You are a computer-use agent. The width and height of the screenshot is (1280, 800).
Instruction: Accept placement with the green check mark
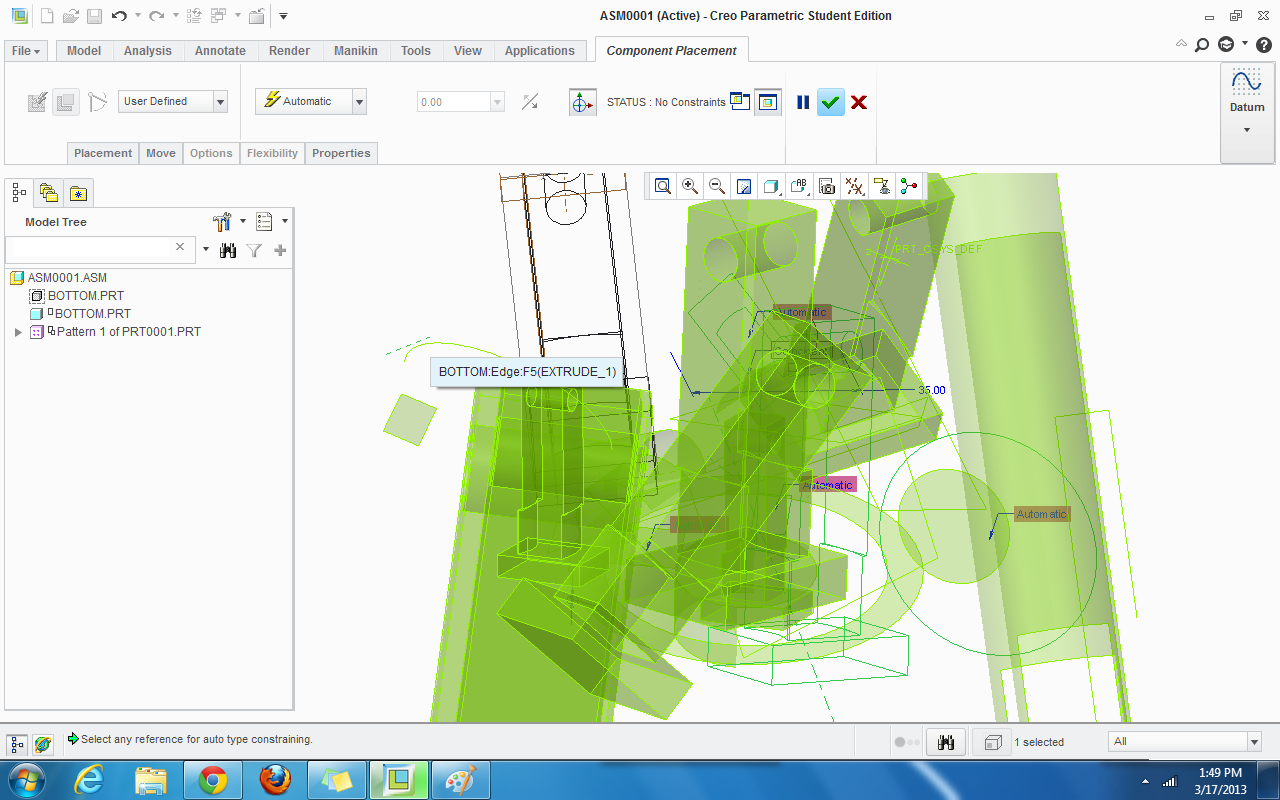pos(830,102)
